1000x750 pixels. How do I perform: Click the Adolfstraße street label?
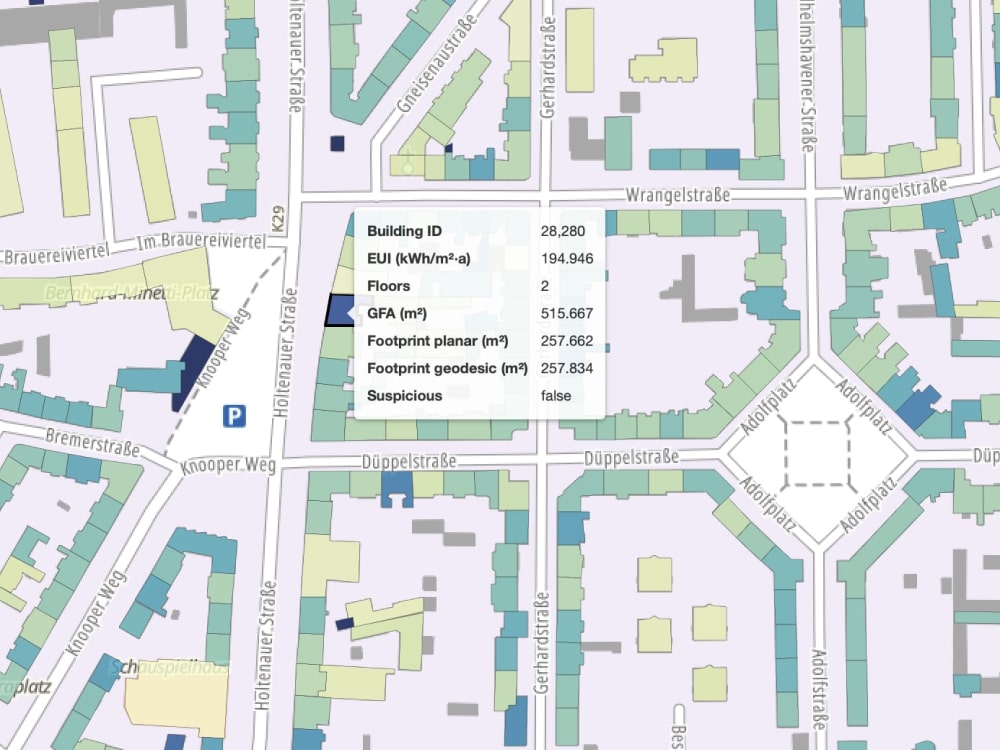pyautogui.click(x=820, y=689)
